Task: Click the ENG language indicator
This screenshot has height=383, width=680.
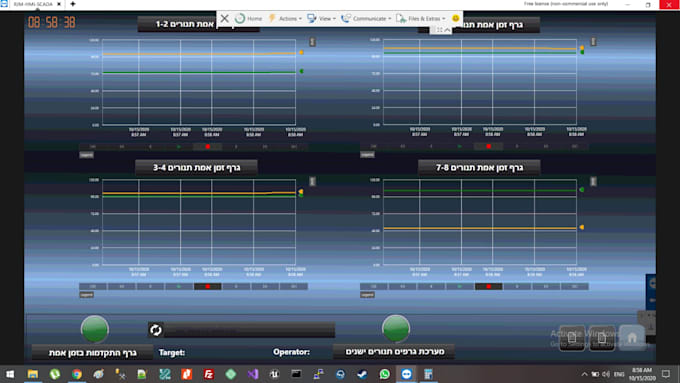Action: click(x=619, y=374)
